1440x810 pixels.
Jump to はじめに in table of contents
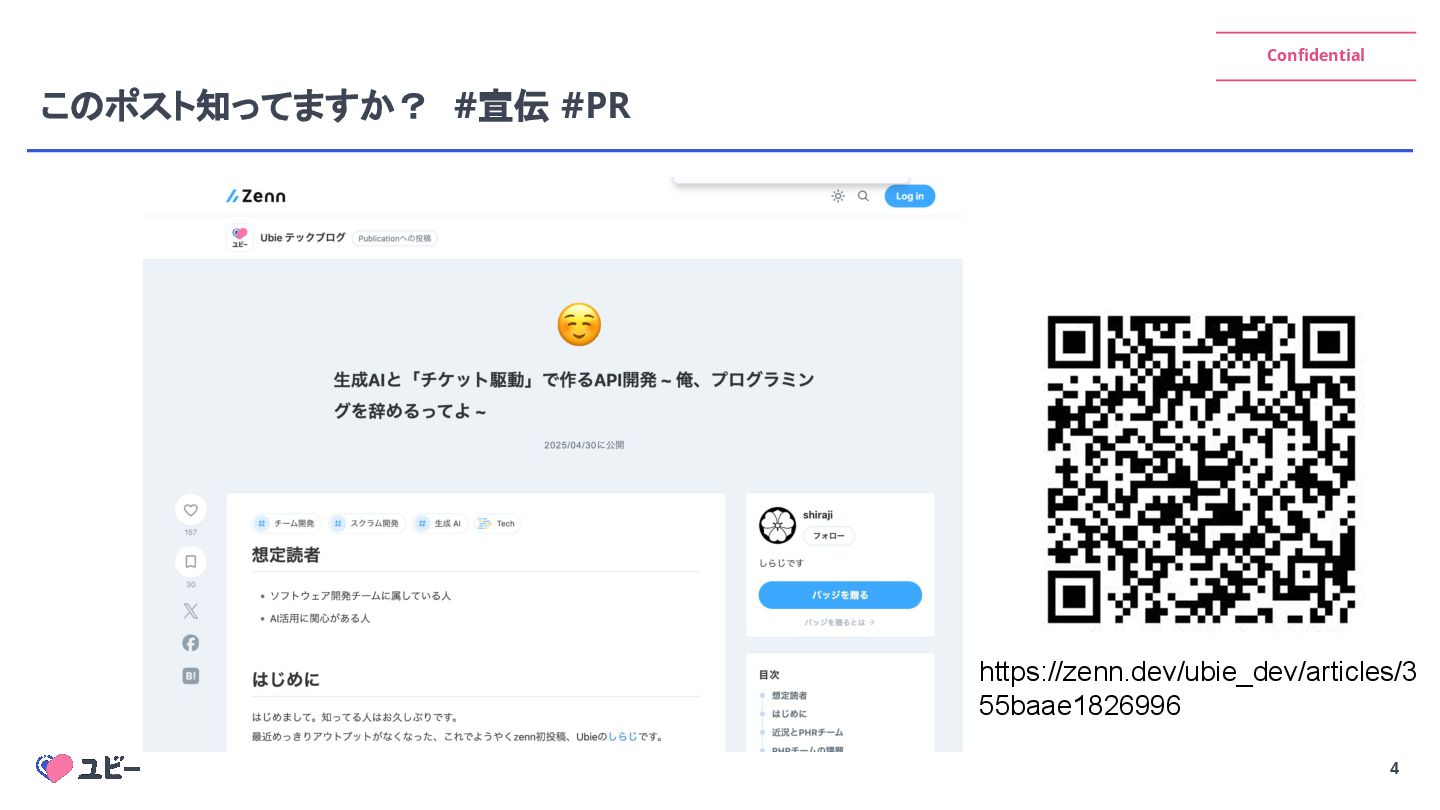789,714
